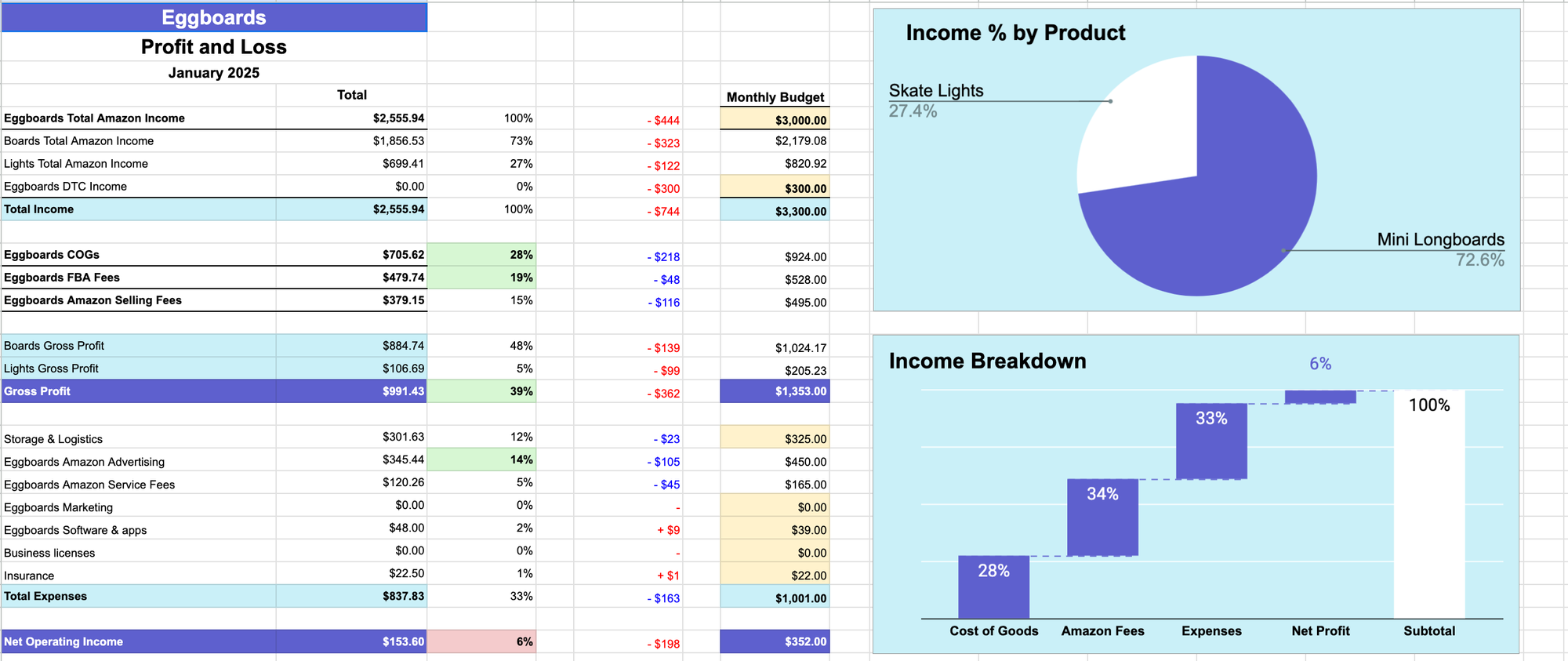Viewport: 1568px width, 661px height.
Task: Click the $991.43 gross profit cell
Action: pyautogui.click(x=351, y=391)
